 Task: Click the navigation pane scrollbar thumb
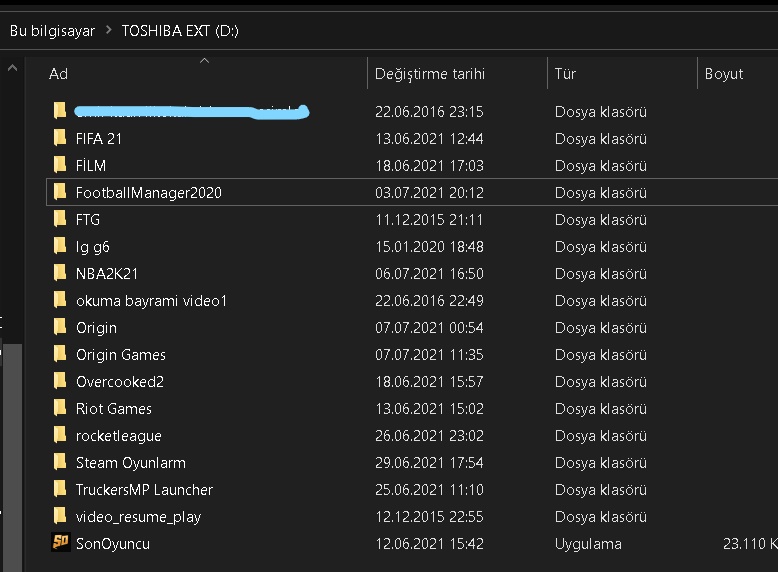pyautogui.click(x=13, y=457)
